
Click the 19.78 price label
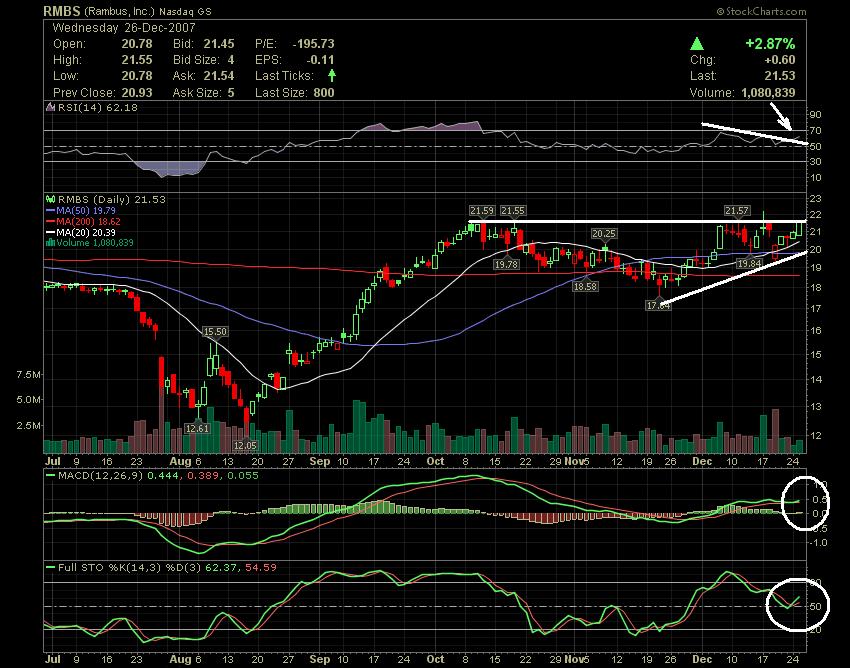point(506,264)
